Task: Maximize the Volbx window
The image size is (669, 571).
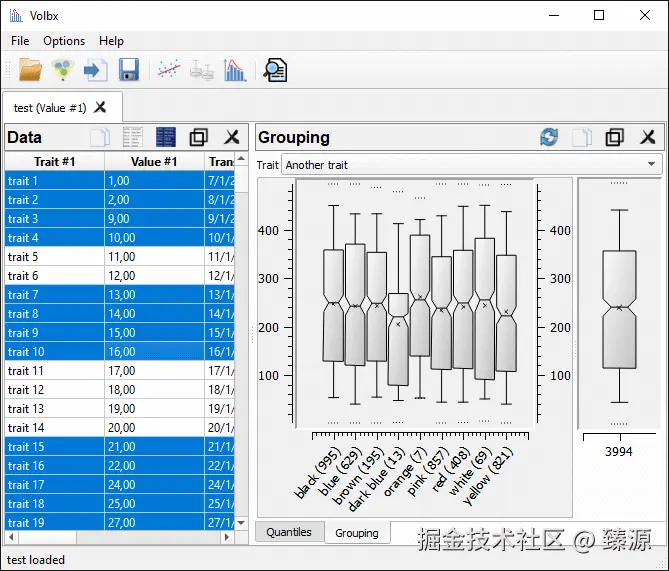Action: click(599, 15)
